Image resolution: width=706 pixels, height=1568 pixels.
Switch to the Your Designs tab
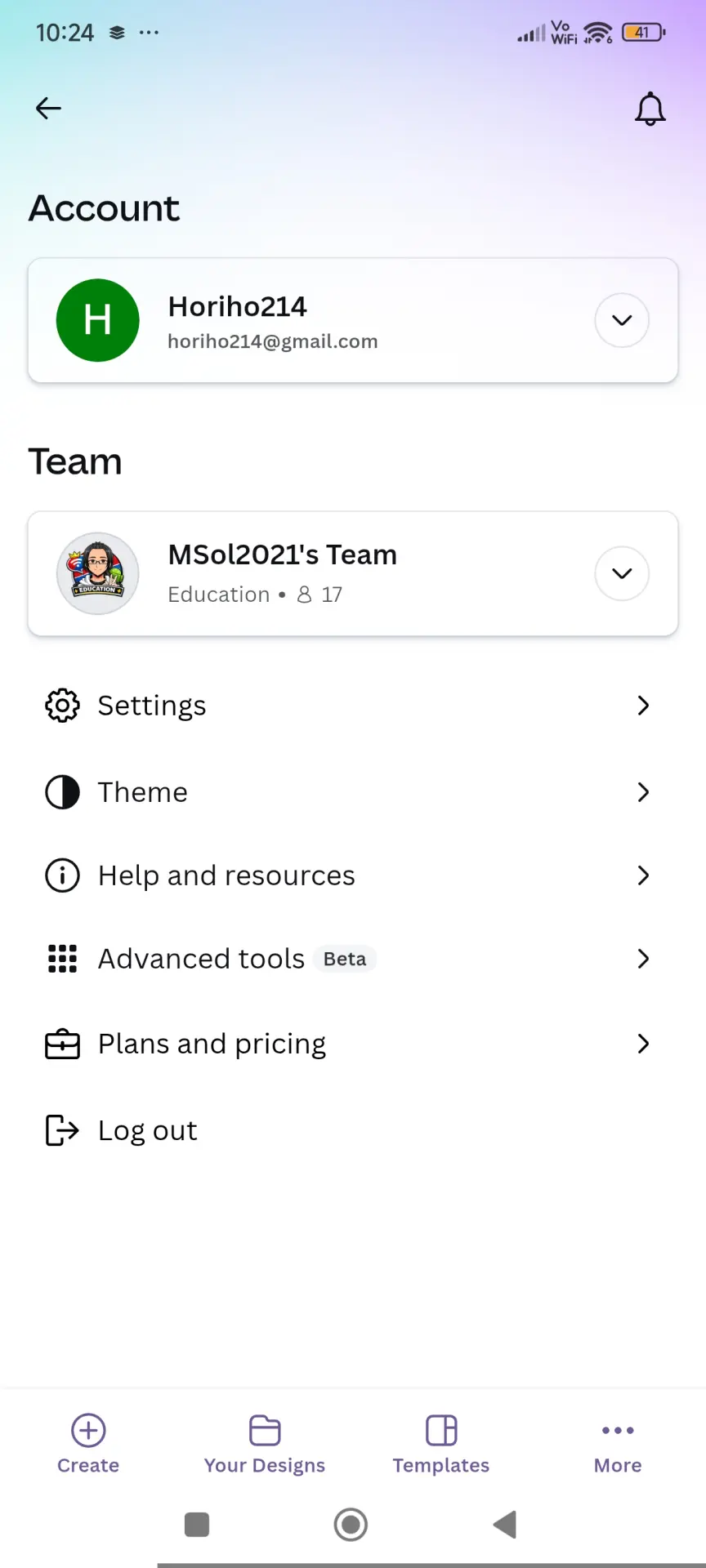click(265, 1444)
